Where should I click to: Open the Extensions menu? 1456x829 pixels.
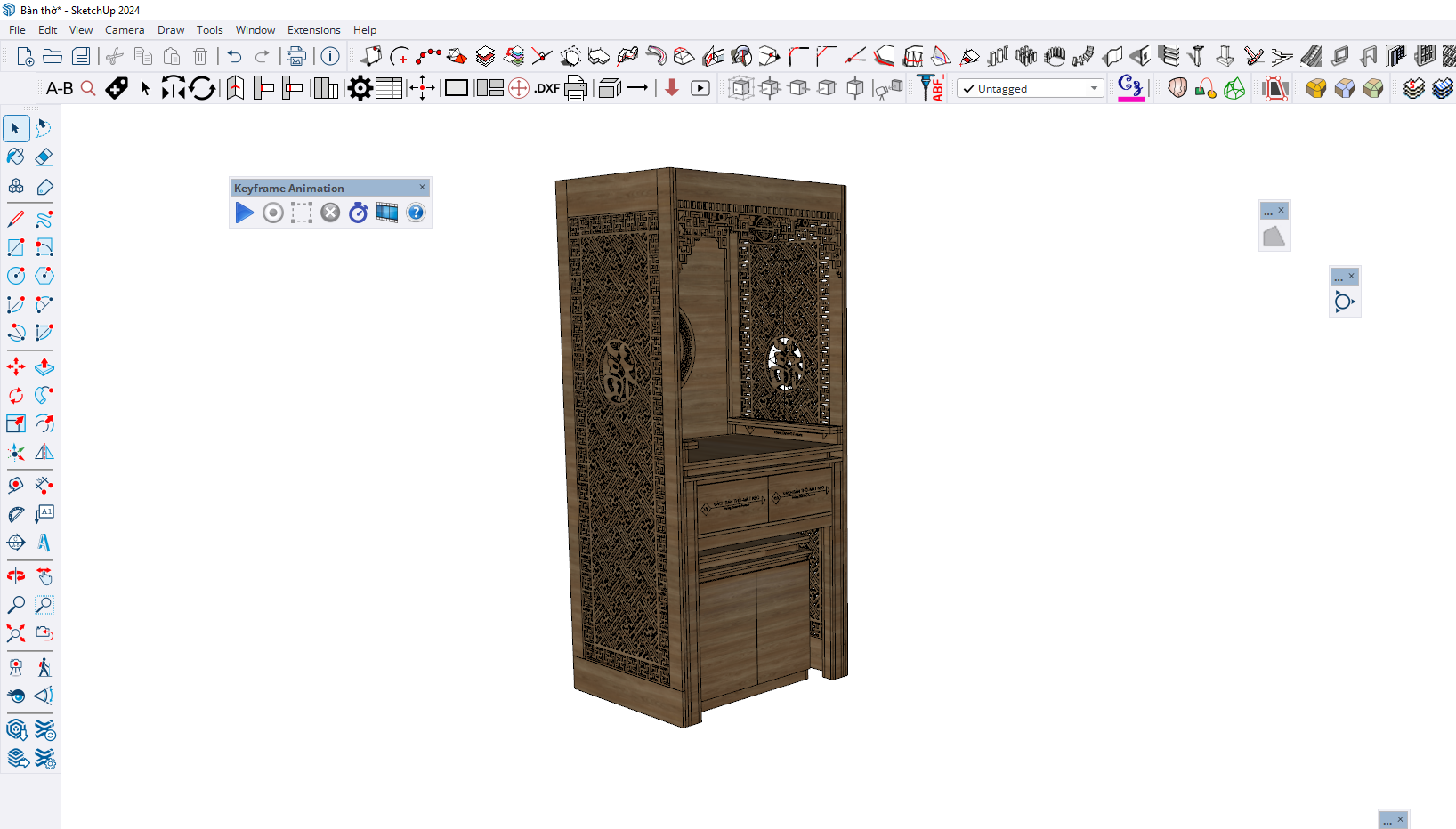coord(313,29)
